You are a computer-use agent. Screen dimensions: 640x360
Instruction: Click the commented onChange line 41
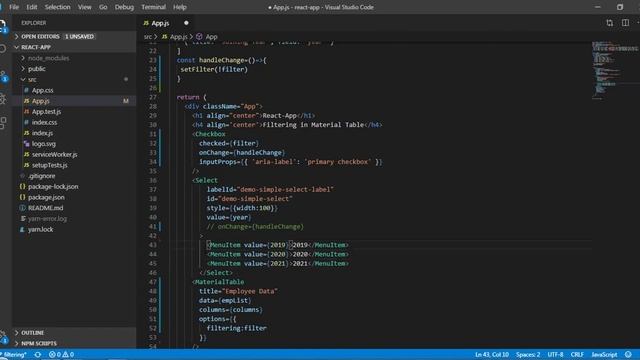[255, 227]
